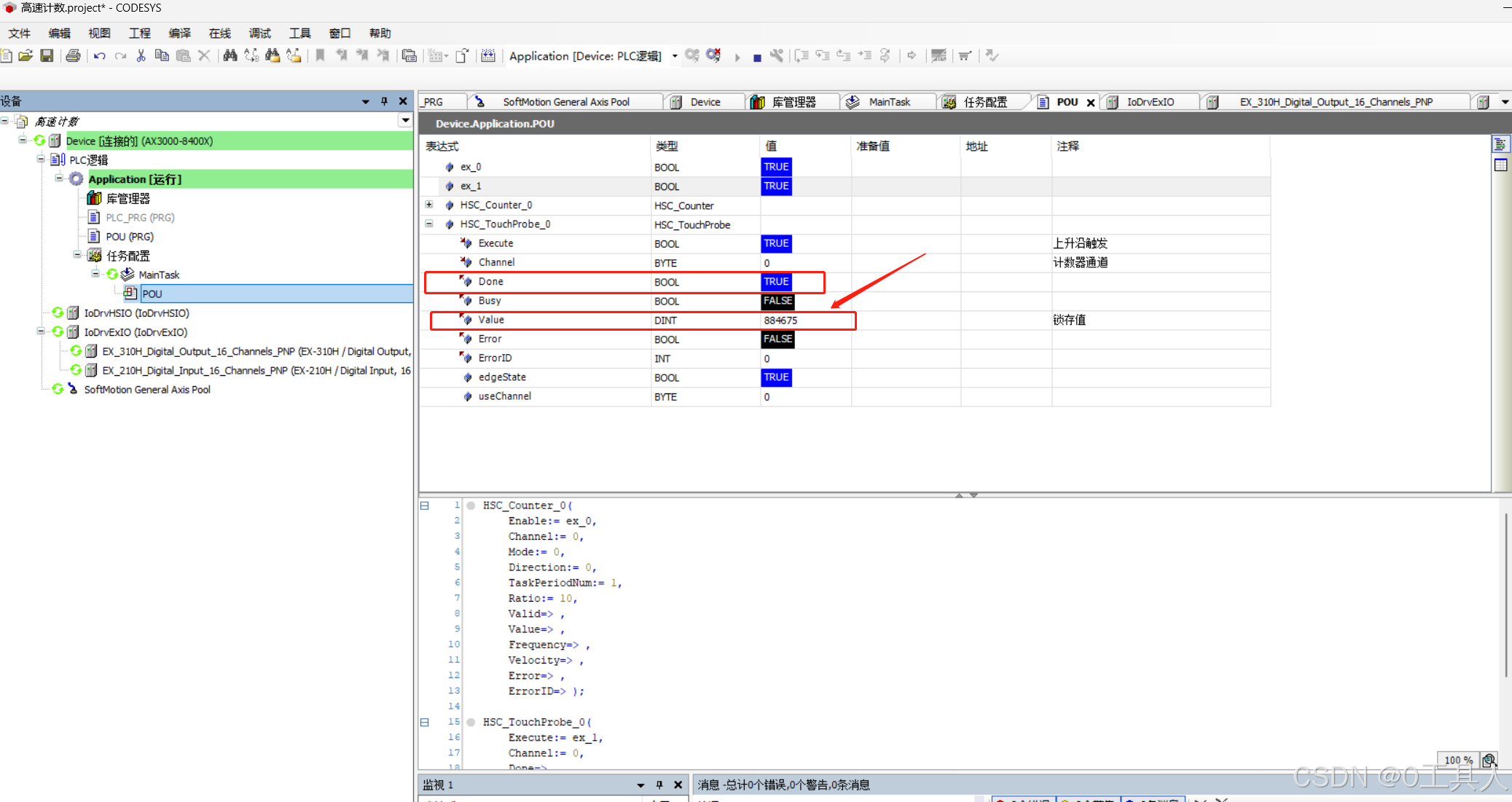Collapse the HSC_TouchProbe_0 variable row

click(429, 224)
